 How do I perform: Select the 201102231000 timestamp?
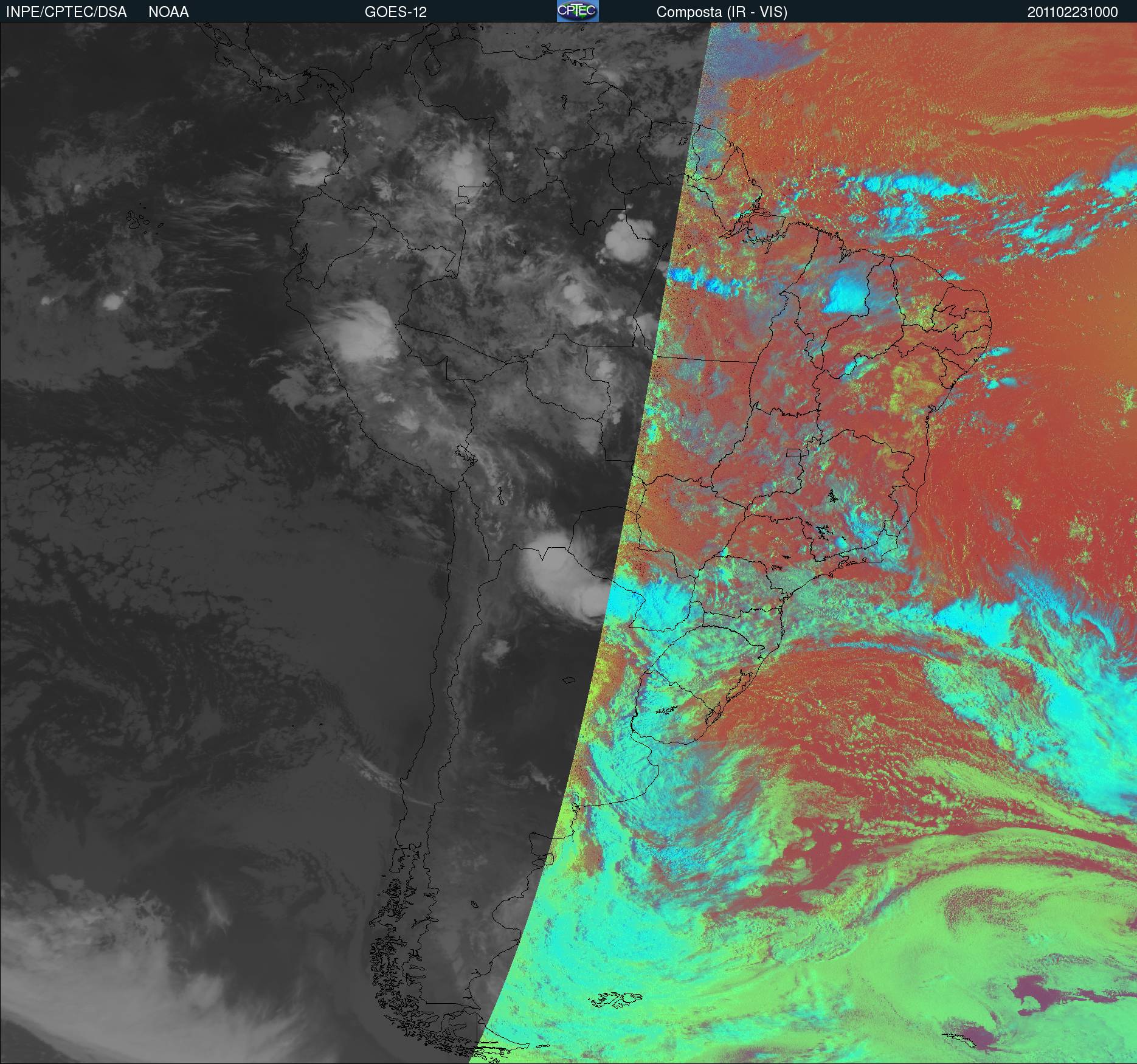[1073, 12]
